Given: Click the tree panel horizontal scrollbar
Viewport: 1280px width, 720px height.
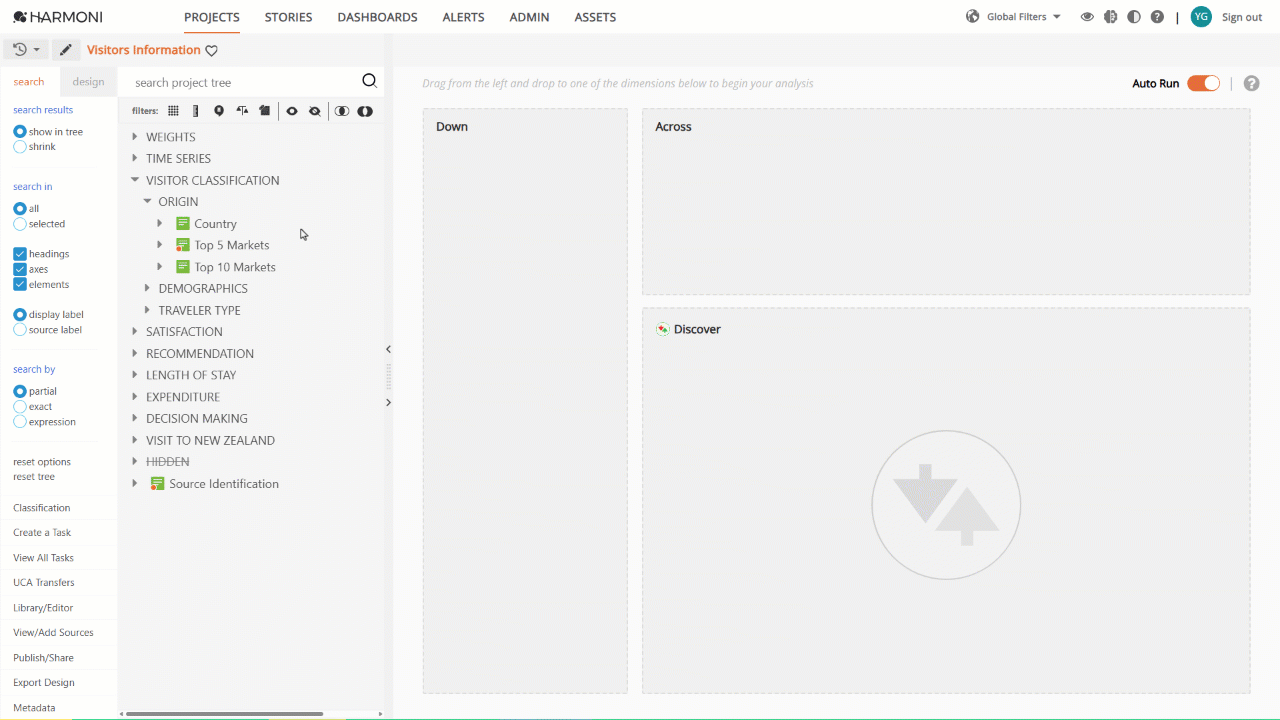Looking at the screenshot, I should tap(224, 714).
